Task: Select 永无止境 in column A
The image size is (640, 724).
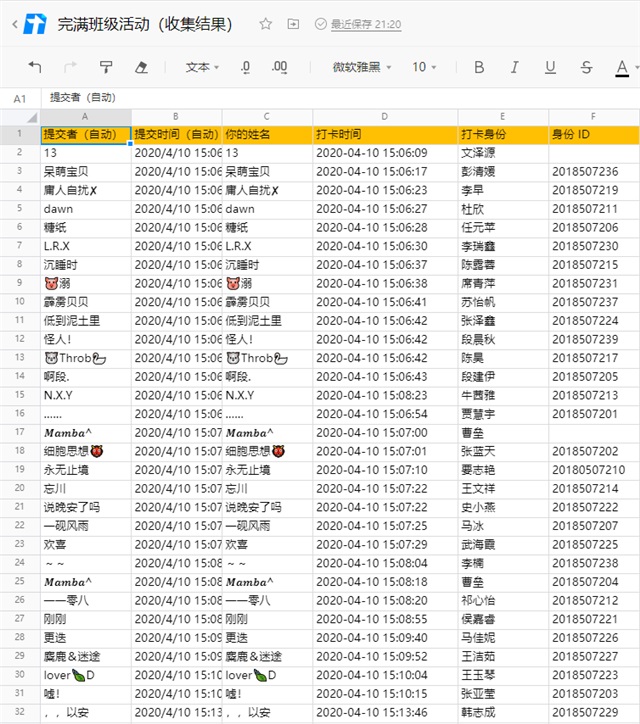Action: (85, 470)
